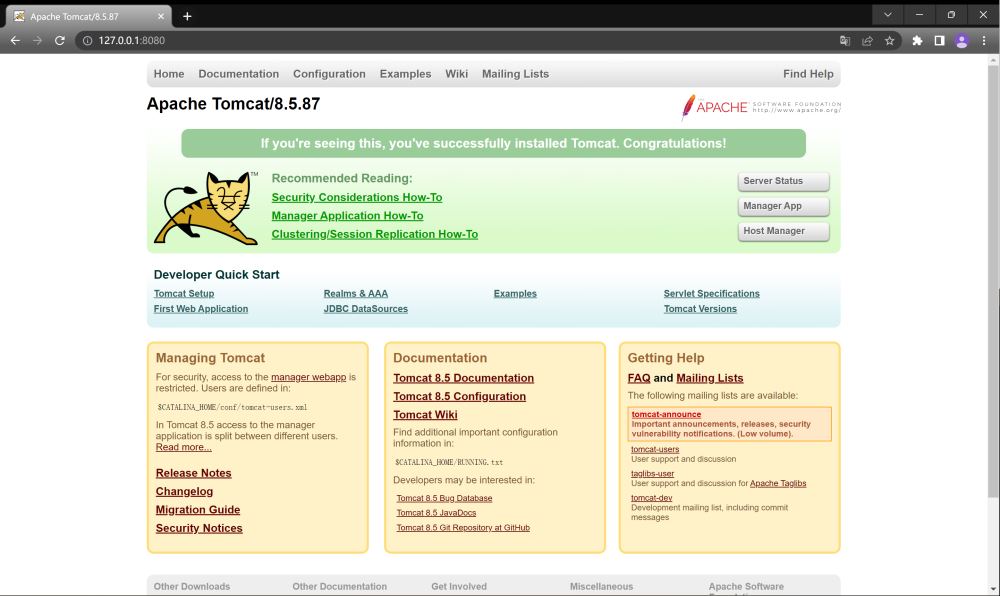Open the Apache Taglibs link
The height and width of the screenshot is (596, 1000).
pos(778,483)
